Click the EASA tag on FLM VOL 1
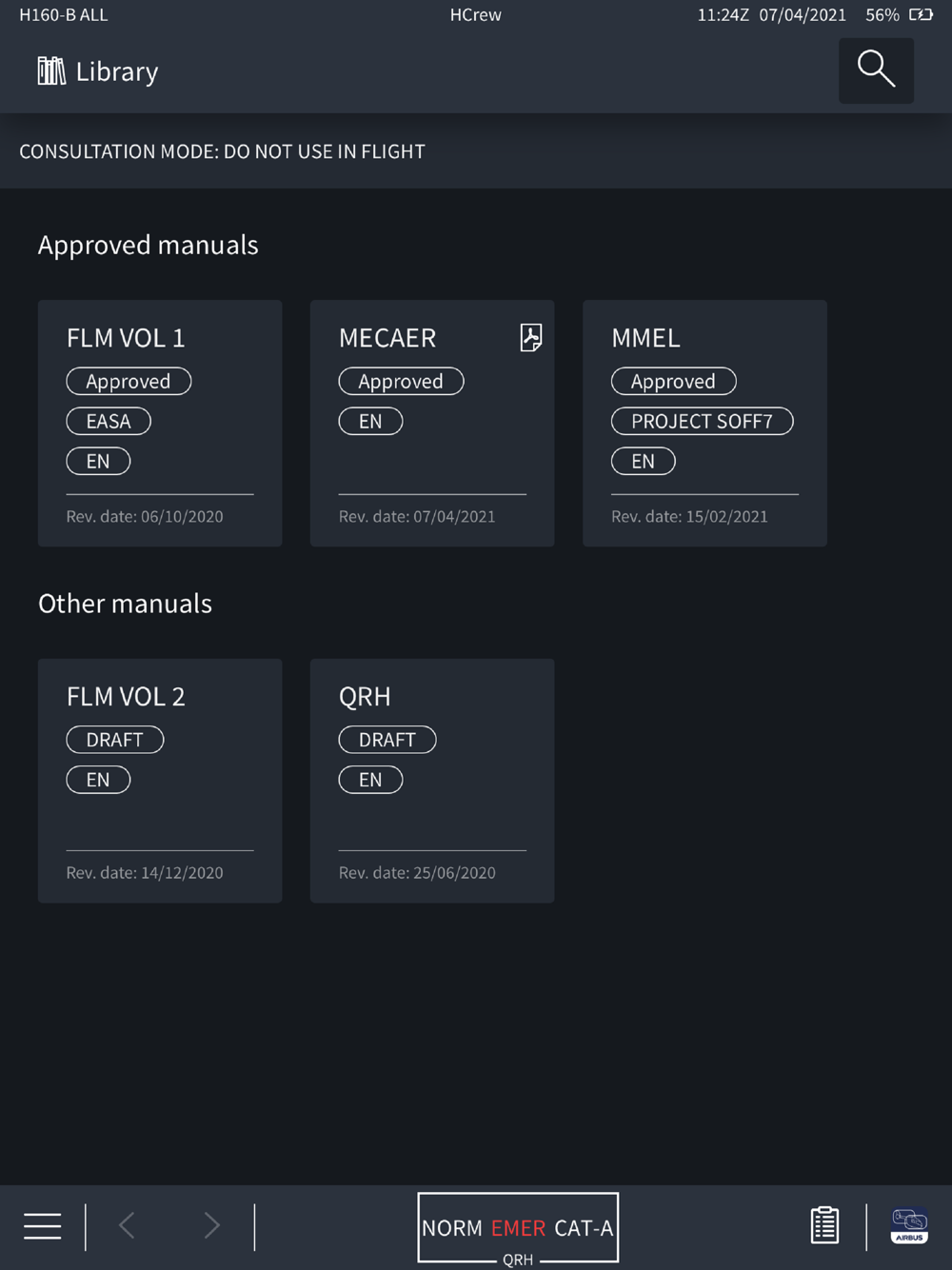952x1270 pixels. [109, 422]
